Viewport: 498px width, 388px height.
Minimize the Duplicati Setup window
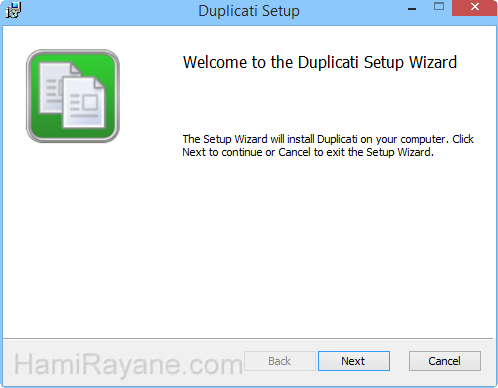[x=412, y=9]
